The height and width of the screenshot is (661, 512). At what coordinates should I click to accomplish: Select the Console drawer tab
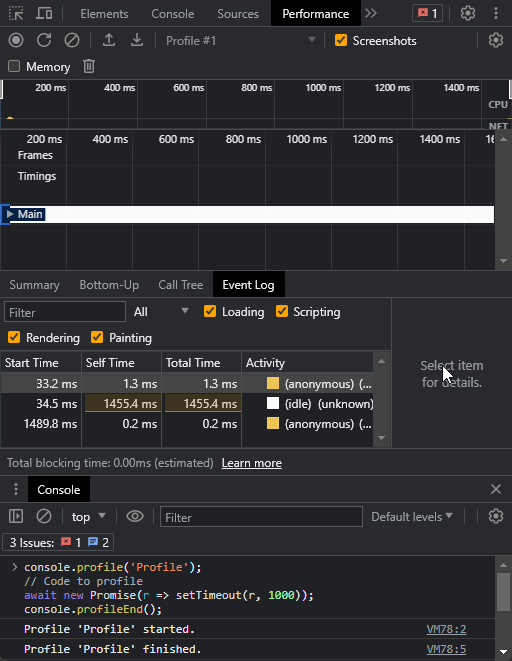click(59, 489)
